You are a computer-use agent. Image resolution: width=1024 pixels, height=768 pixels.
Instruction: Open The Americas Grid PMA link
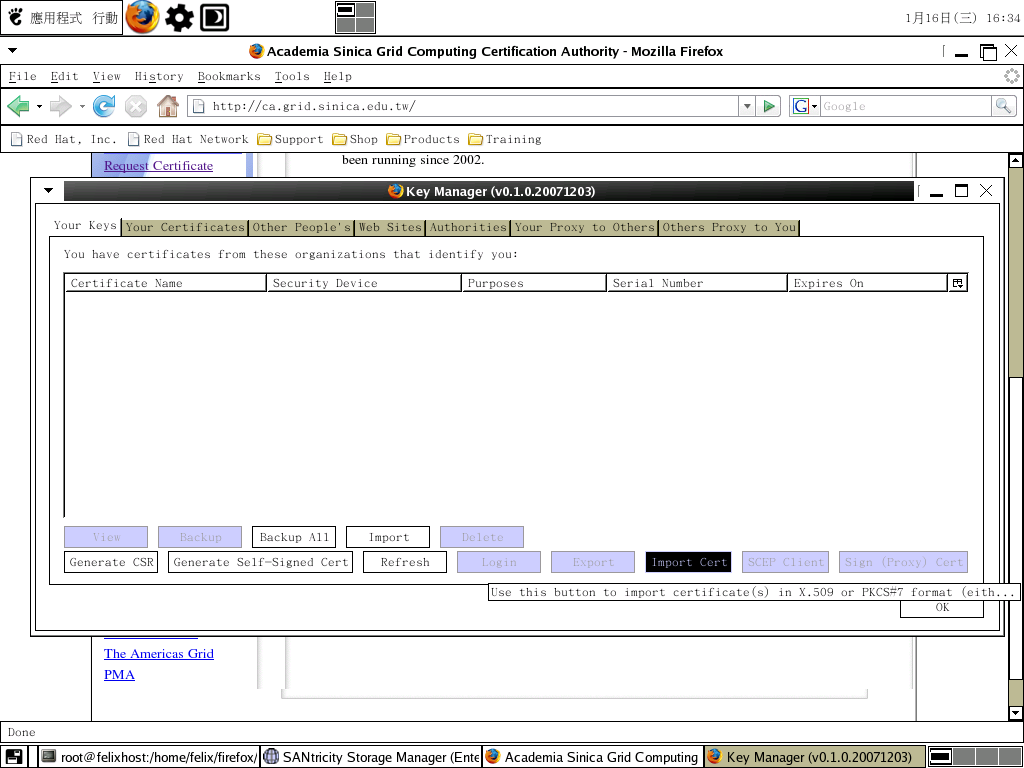159,664
